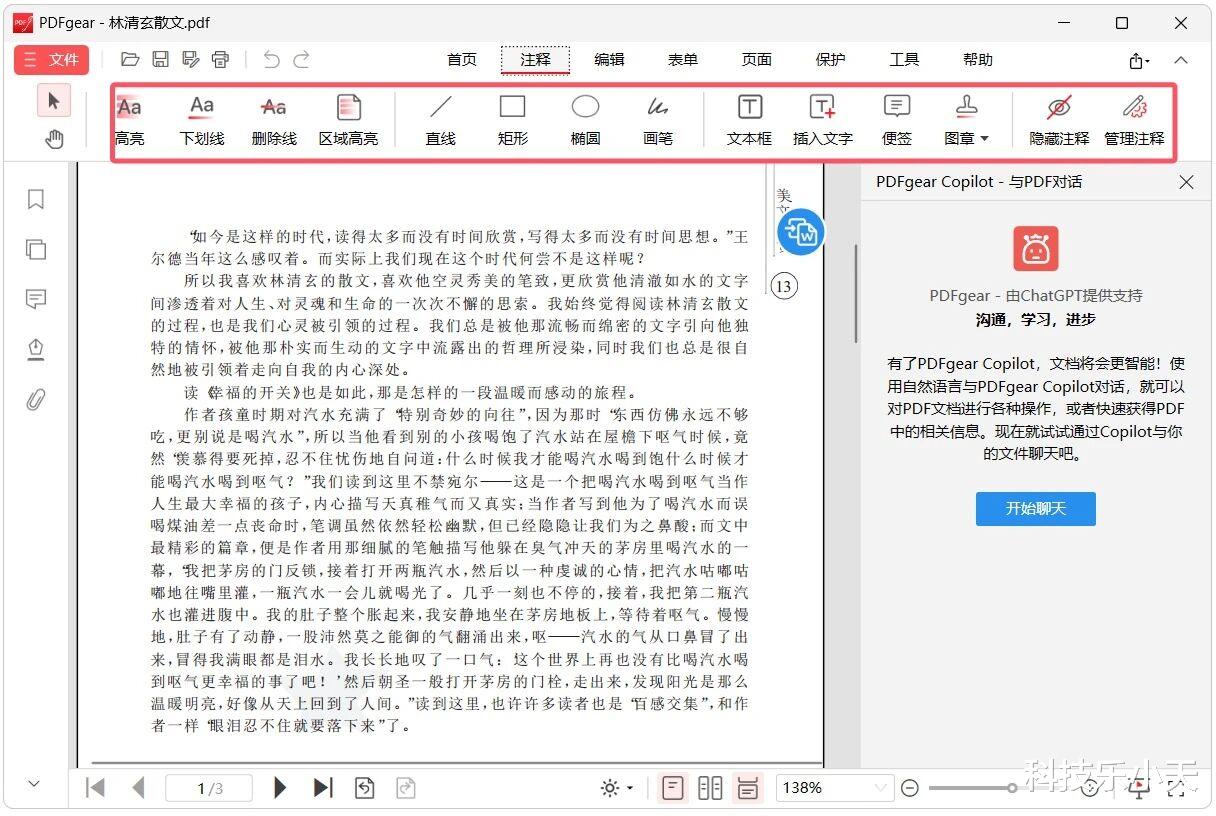Switch to single page view mode
This screenshot has width=1216, height=816.
[673, 788]
